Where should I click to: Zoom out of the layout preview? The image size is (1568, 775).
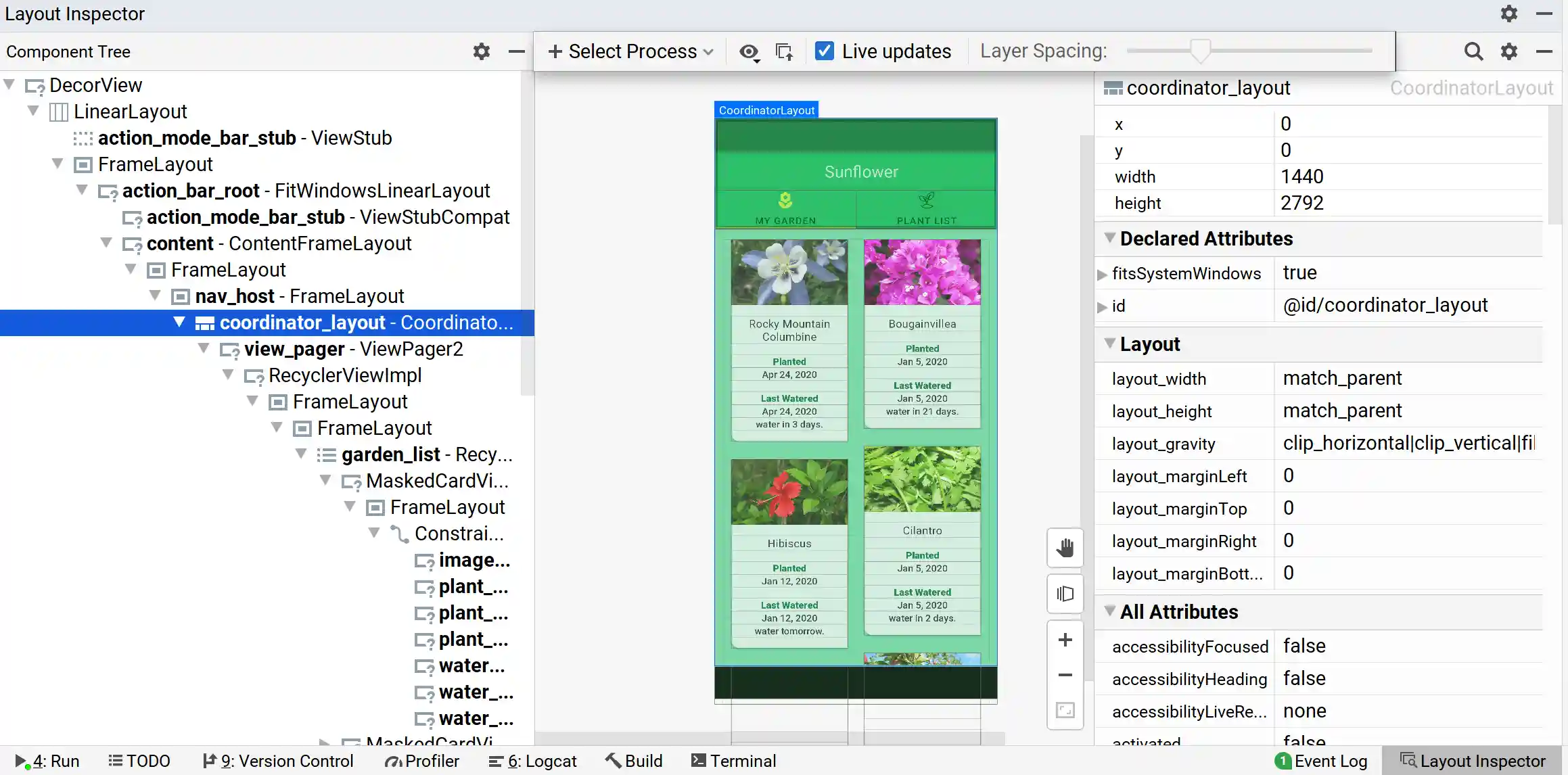pos(1065,675)
